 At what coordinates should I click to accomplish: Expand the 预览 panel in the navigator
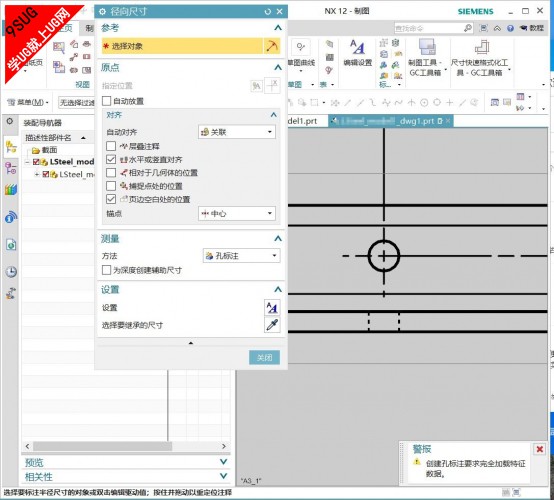click(x=223, y=462)
